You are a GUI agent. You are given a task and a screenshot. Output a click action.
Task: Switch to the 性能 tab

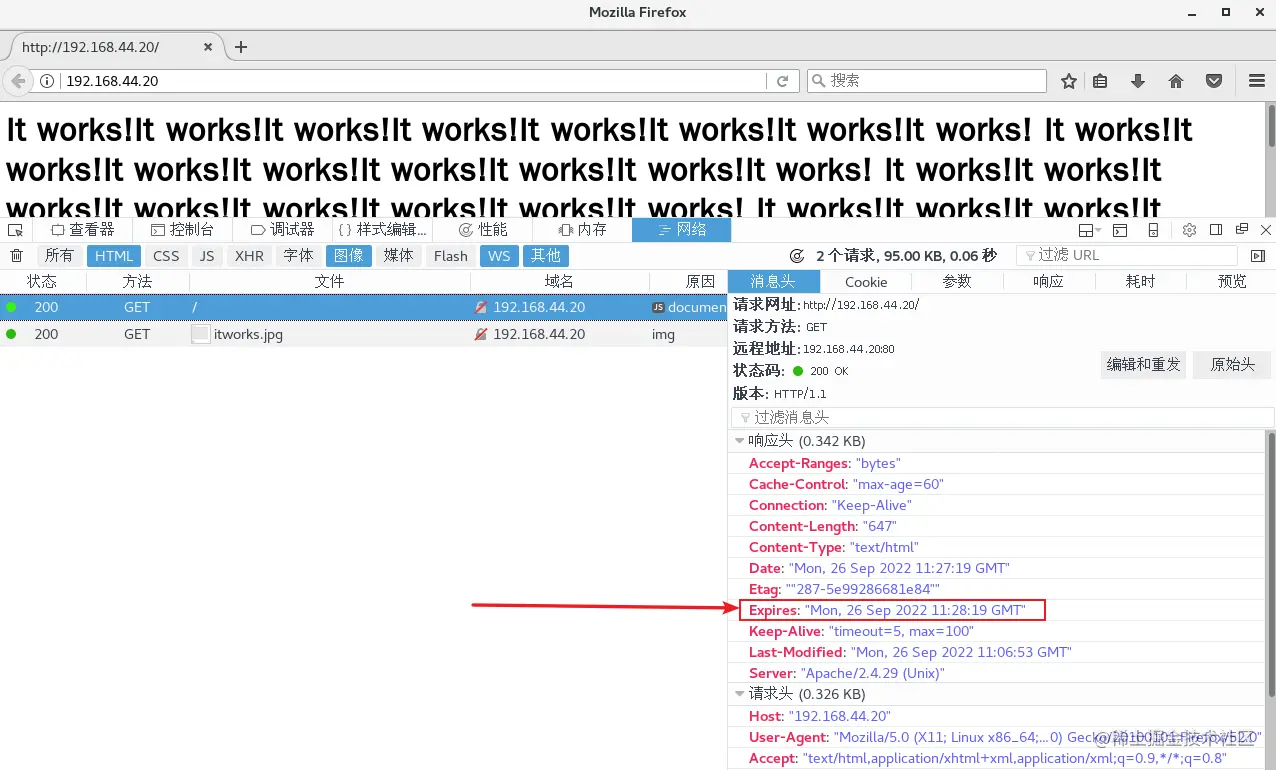[x=483, y=230]
